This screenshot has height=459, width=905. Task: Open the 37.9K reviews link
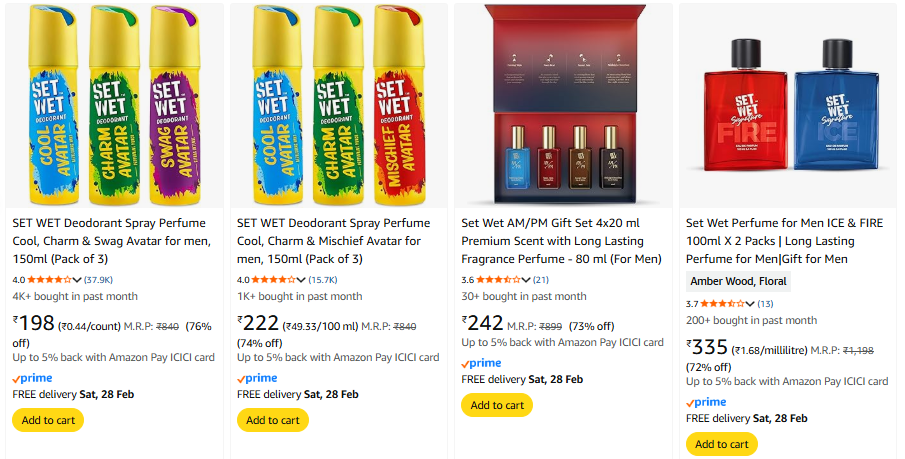pyautogui.click(x=98, y=279)
